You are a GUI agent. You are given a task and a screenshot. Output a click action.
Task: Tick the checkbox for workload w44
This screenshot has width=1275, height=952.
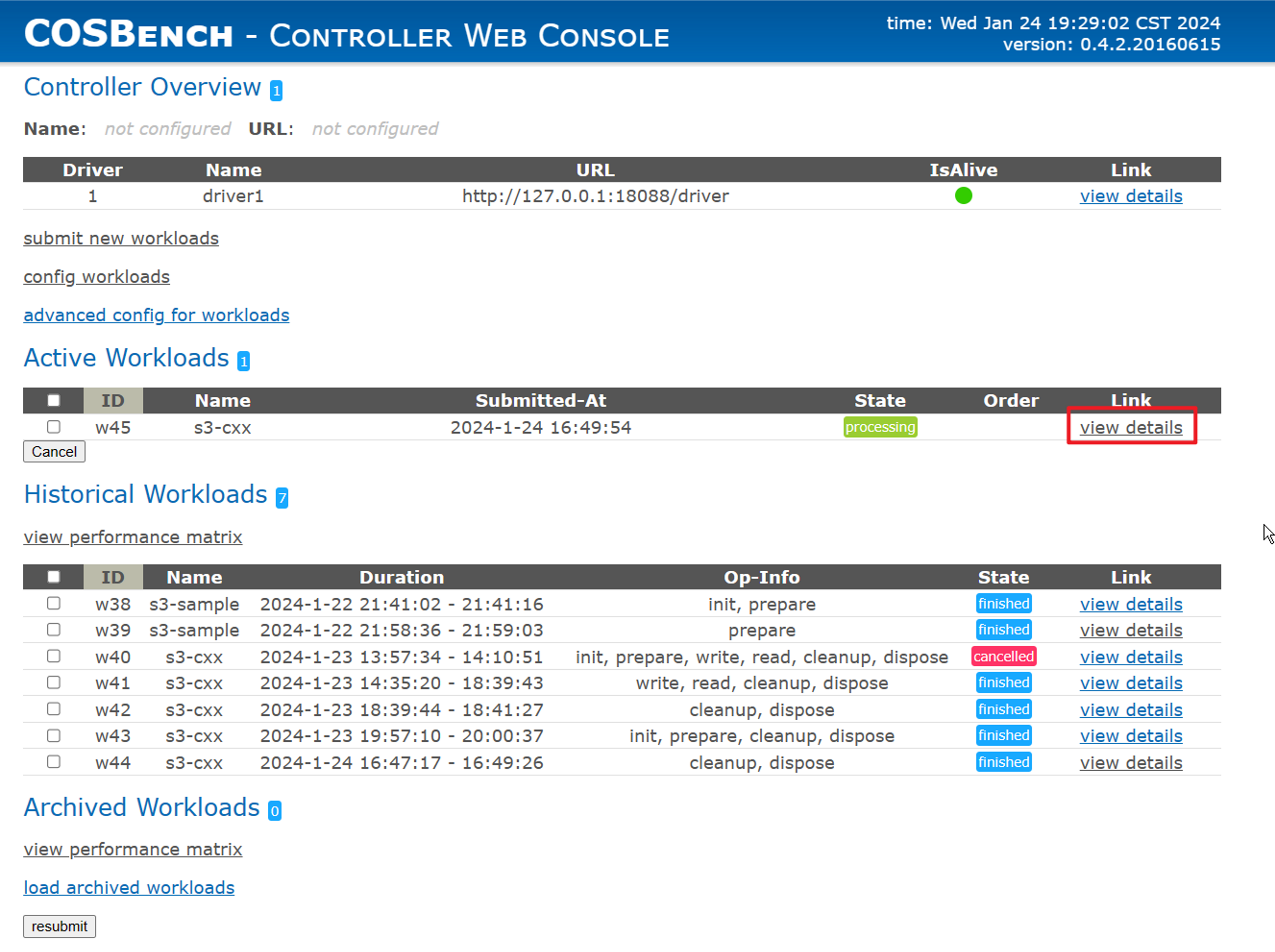[x=54, y=762]
